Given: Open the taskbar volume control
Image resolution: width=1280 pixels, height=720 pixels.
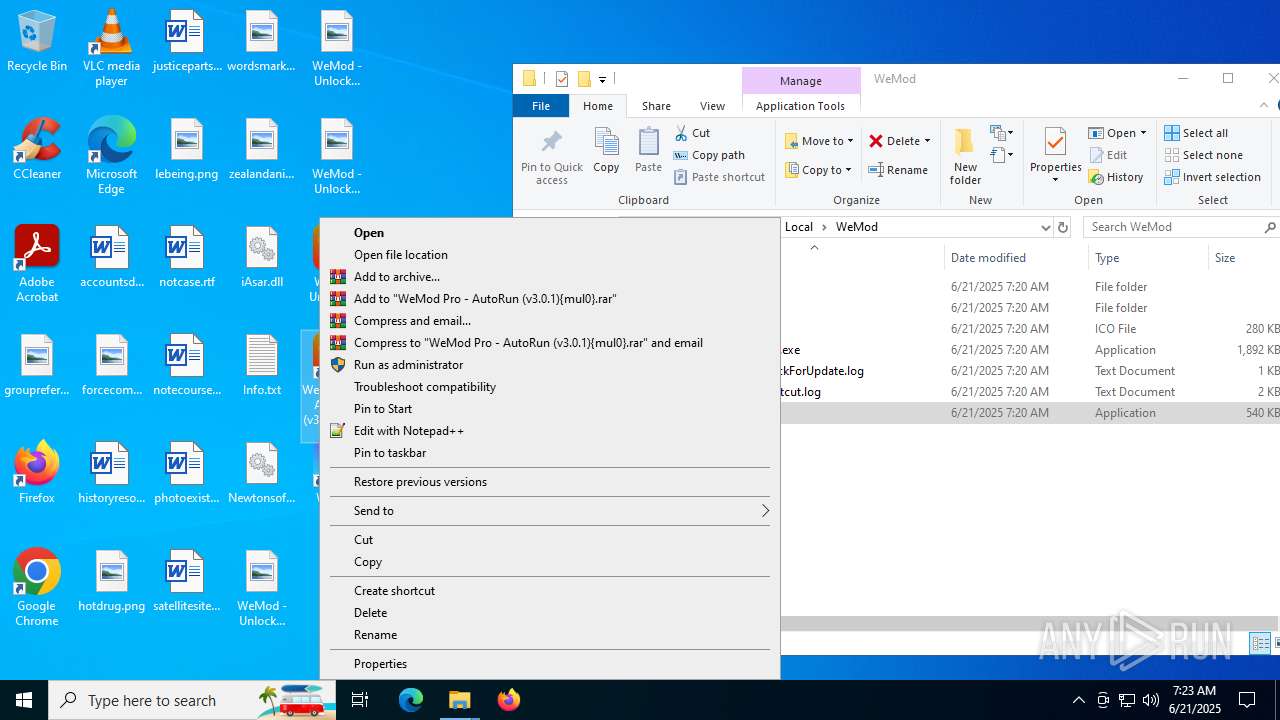Looking at the screenshot, I should click(x=1150, y=700).
